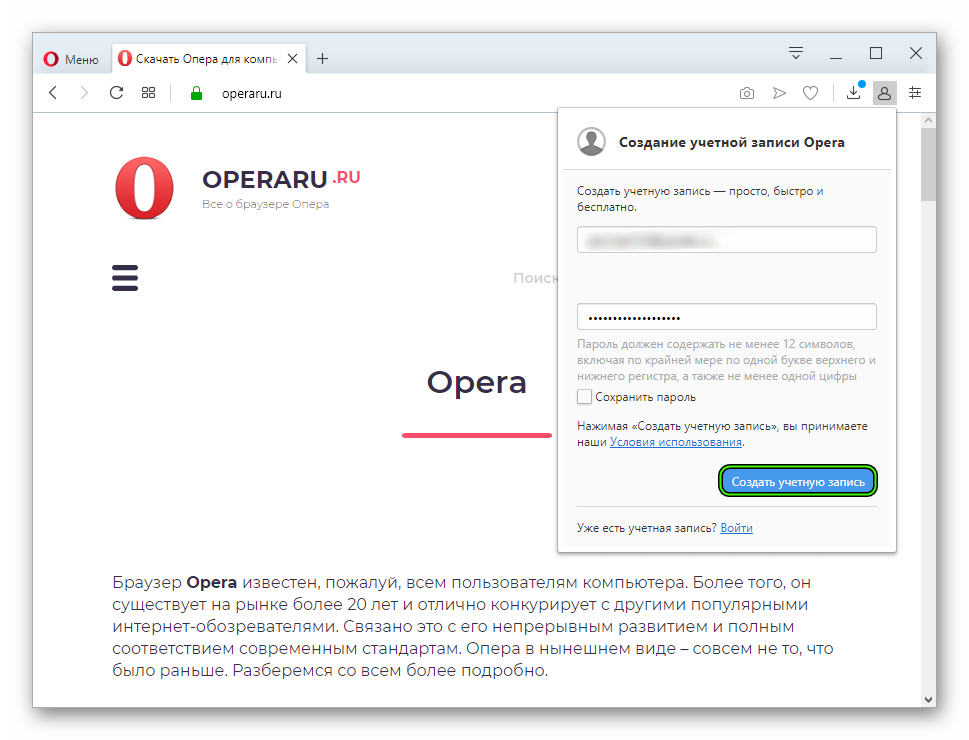Open a new tab with plus icon

point(322,59)
